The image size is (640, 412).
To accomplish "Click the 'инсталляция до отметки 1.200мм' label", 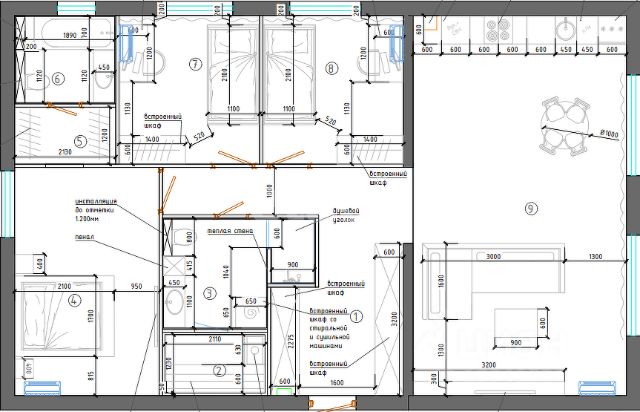I will tap(96, 210).
